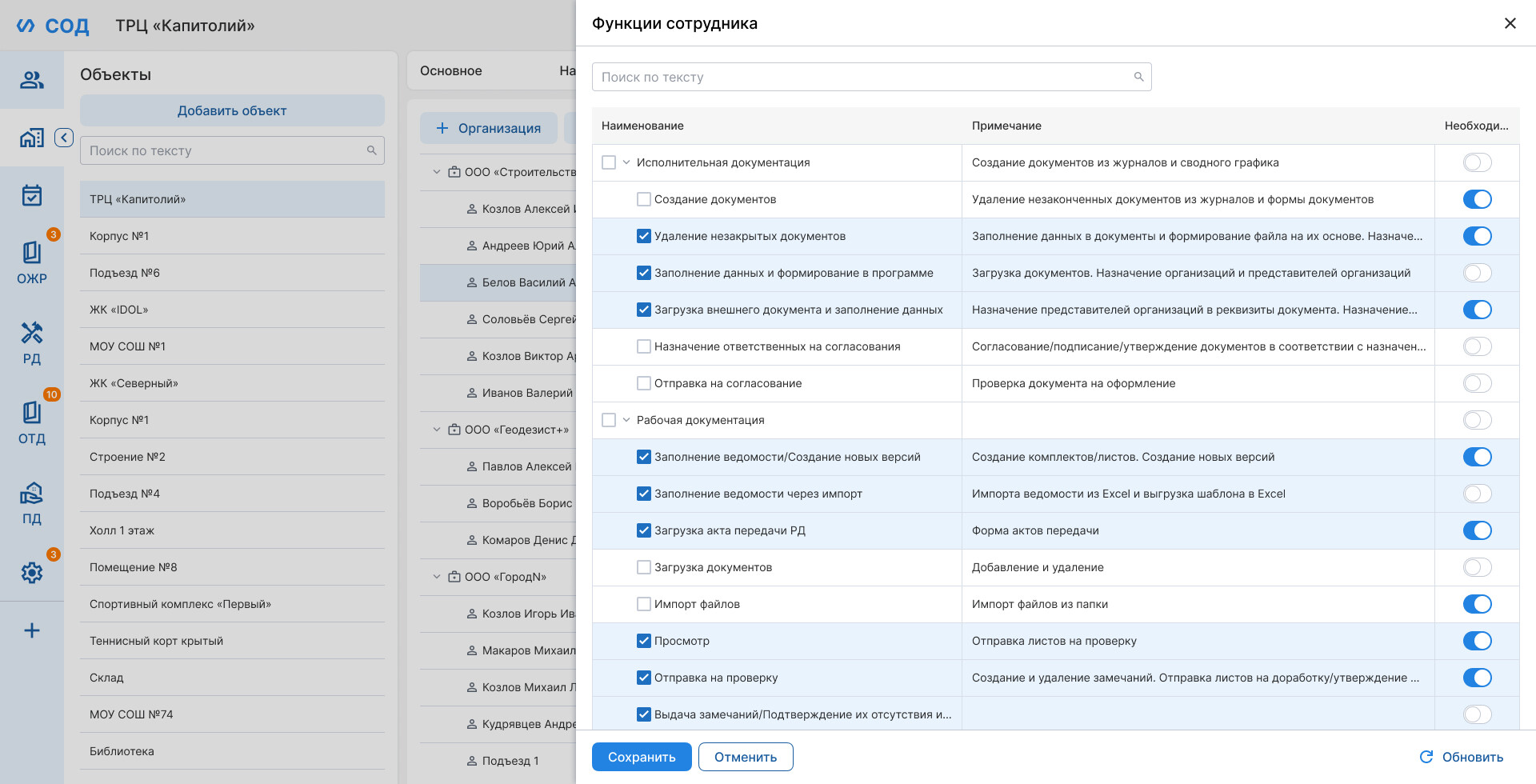Collapse the objects panel with the arrow button
Image resolution: width=1536 pixels, height=784 pixels.
point(64,138)
